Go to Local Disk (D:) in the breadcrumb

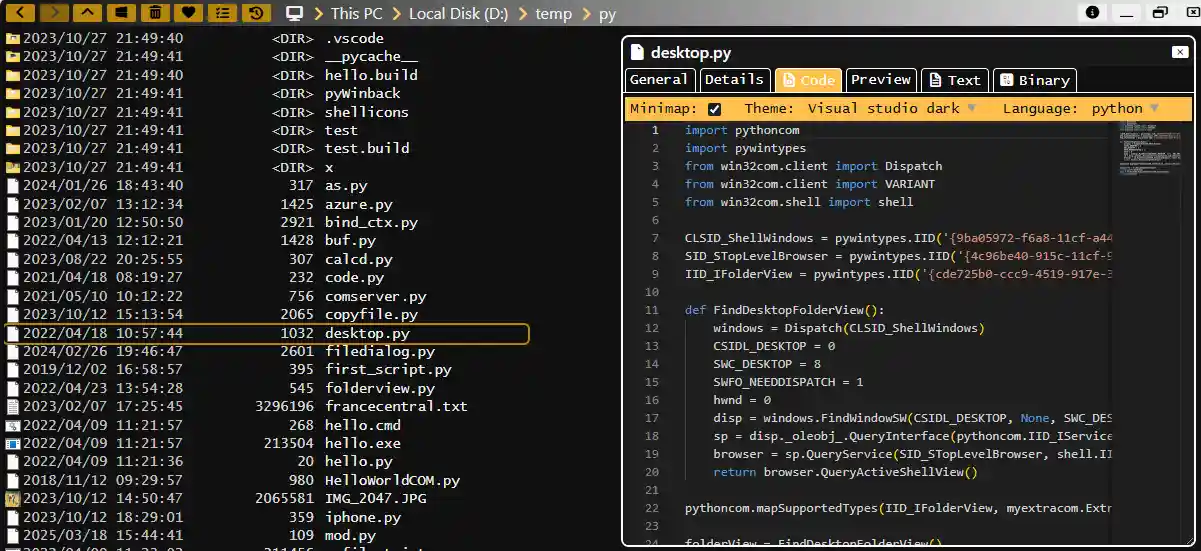click(x=459, y=13)
